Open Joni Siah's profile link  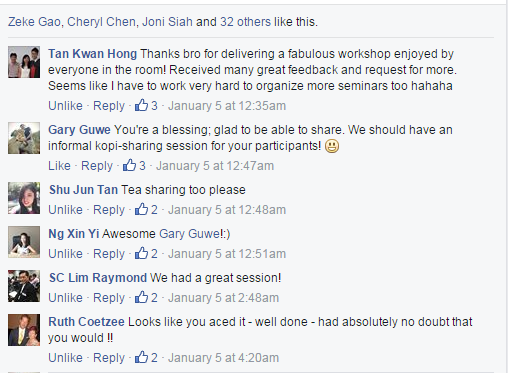[x=167, y=22]
